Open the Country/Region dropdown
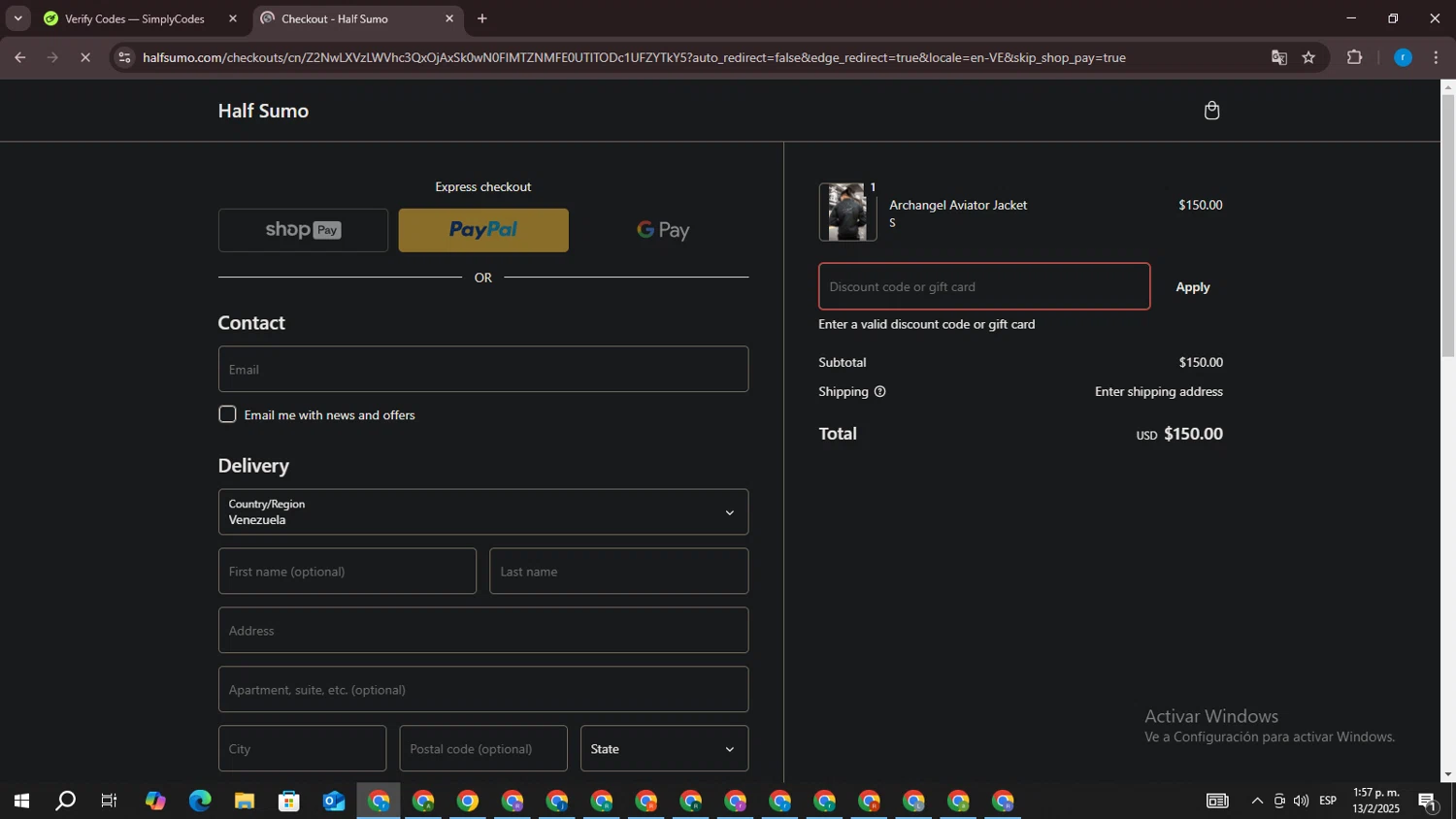1456x819 pixels. pyautogui.click(x=483, y=512)
